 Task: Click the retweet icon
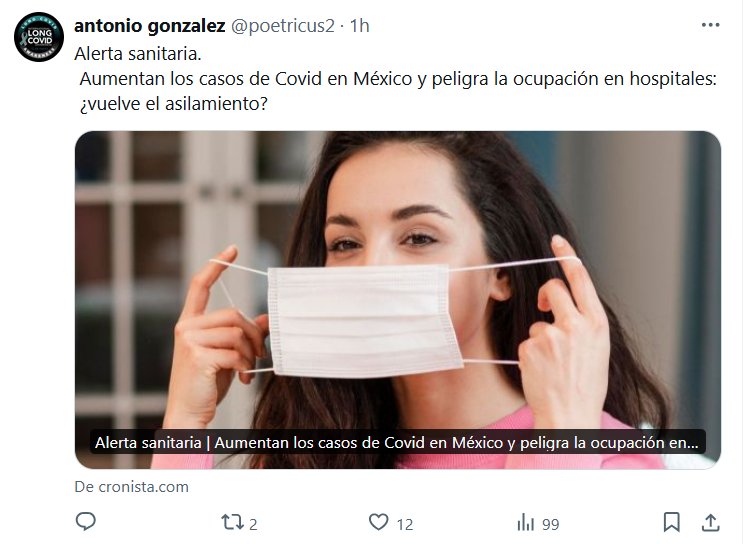tap(232, 522)
